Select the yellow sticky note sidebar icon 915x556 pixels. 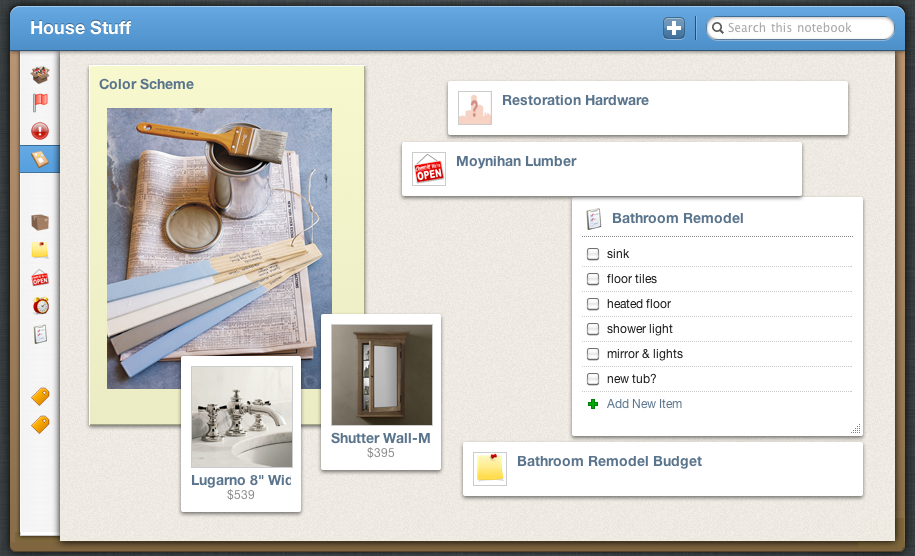(x=40, y=250)
